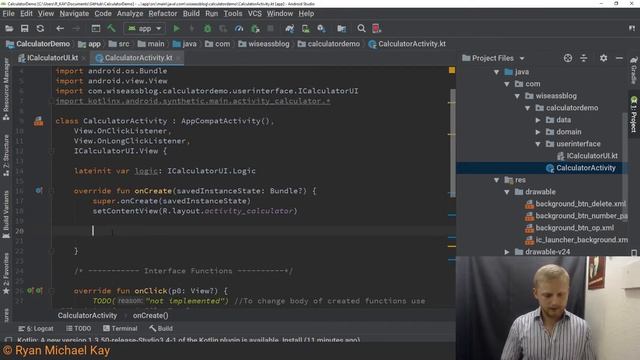
Task: Open the Profile gauge icon
Action: 239,29
